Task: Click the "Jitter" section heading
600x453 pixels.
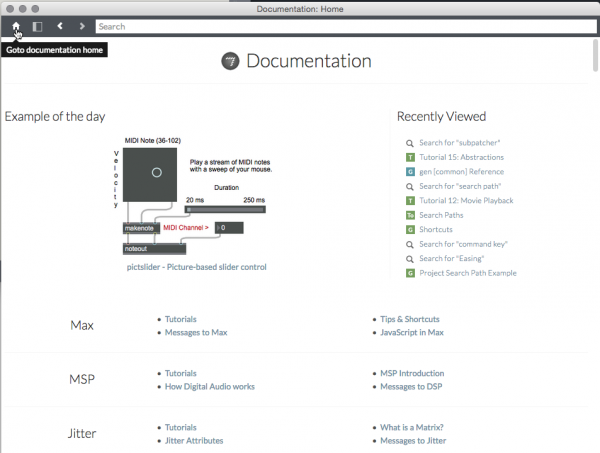Action: [x=82, y=433]
